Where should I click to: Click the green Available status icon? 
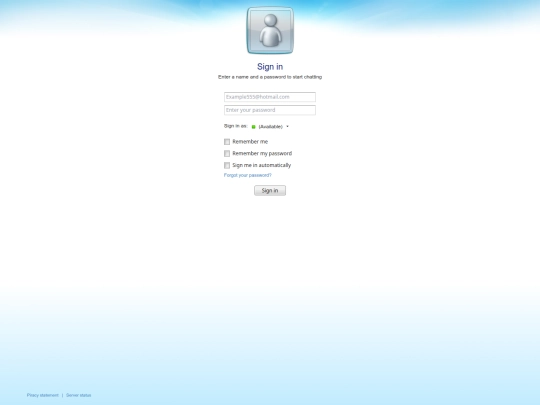253,127
